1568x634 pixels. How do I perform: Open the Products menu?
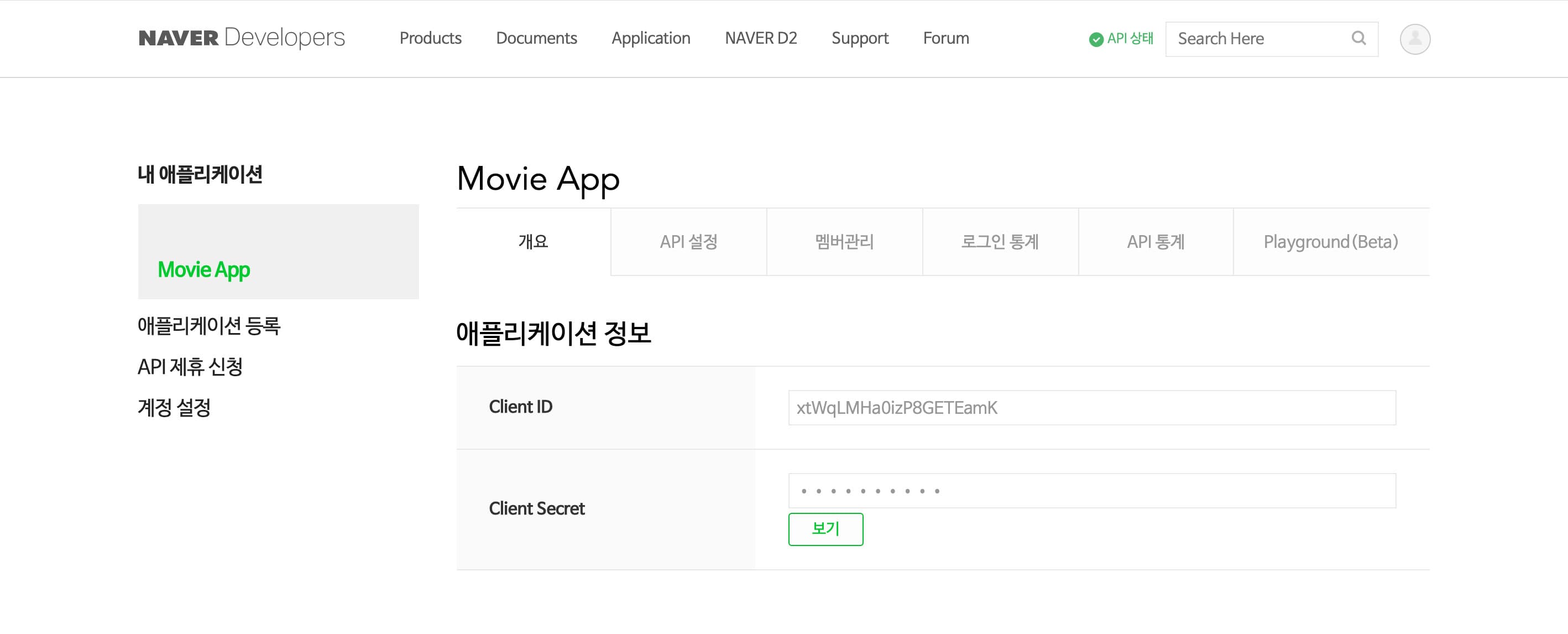[x=430, y=38]
